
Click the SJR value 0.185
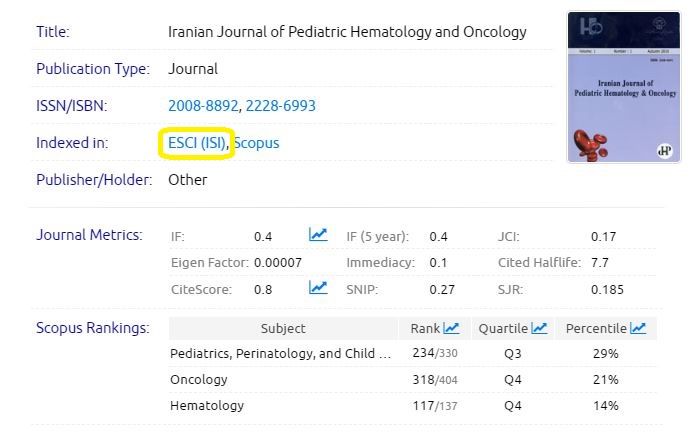coord(607,289)
